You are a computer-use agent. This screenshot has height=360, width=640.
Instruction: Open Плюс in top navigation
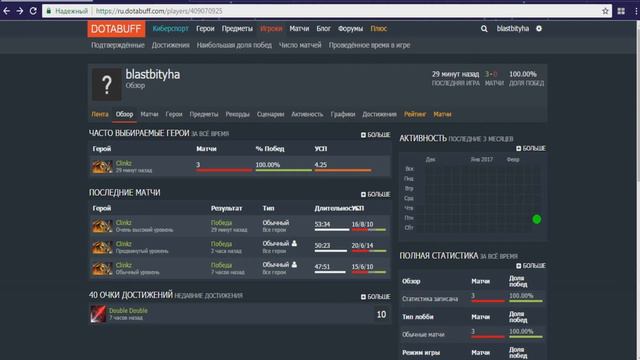pyautogui.click(x=378, y=29)
